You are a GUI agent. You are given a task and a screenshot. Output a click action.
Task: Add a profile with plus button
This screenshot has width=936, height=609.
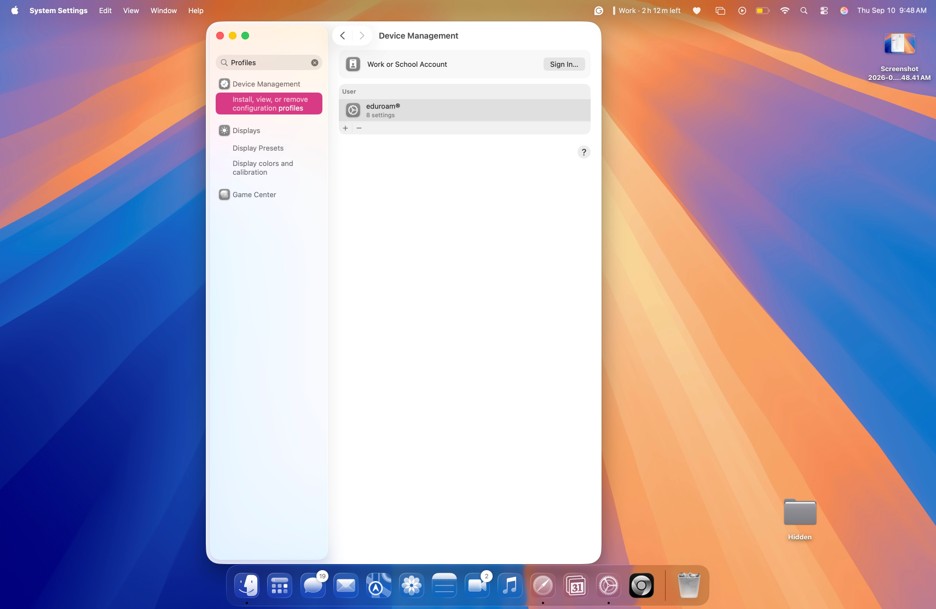346,128
